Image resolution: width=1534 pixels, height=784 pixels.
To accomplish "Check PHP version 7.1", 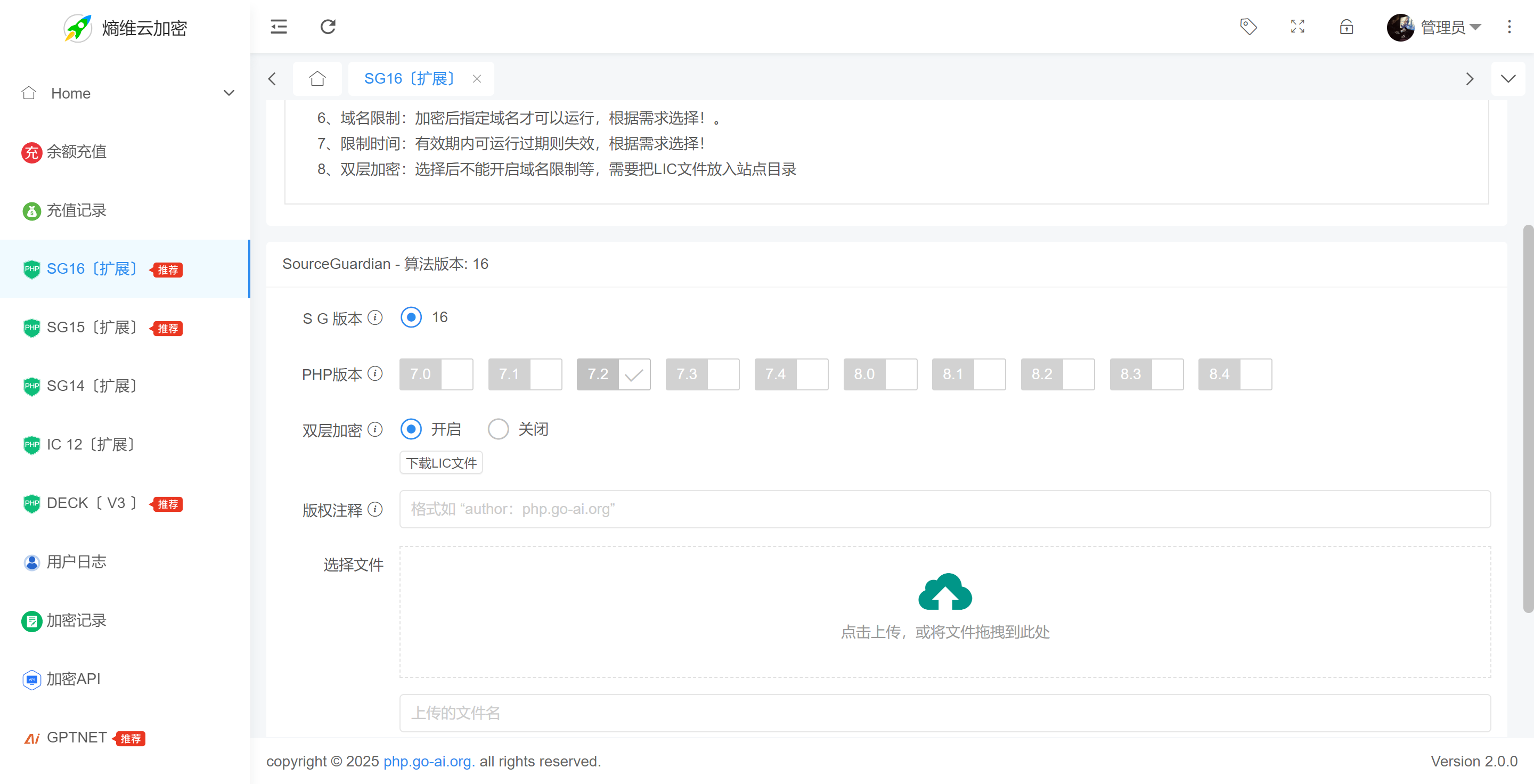I will tap(525, 374).
